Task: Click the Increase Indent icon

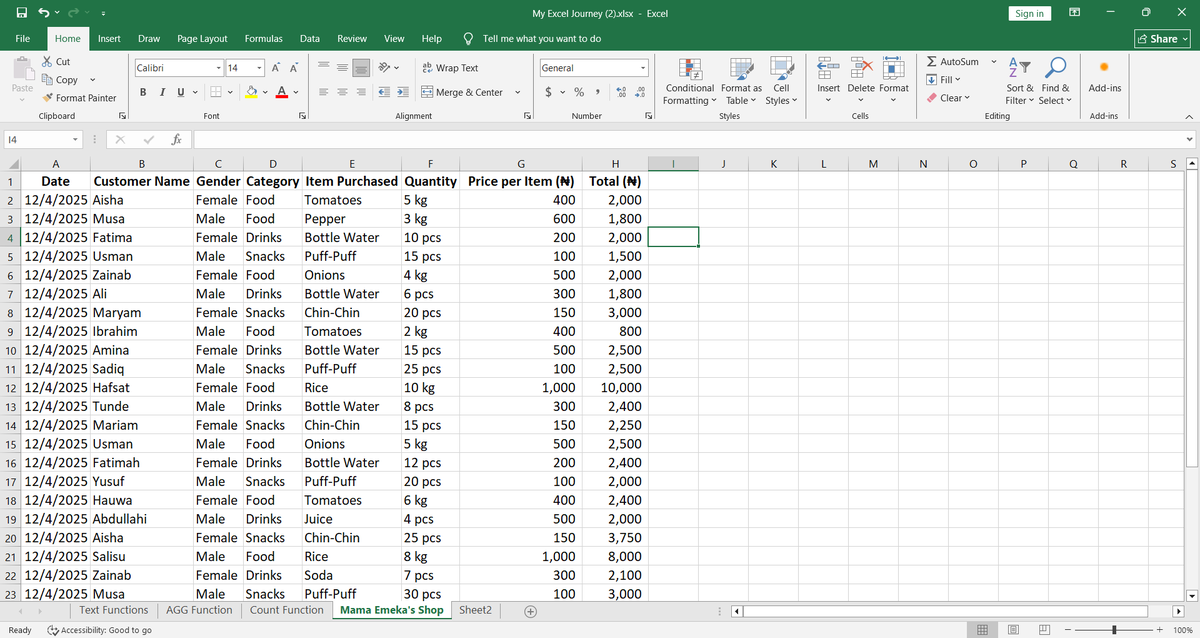Action: click(402, 92)
